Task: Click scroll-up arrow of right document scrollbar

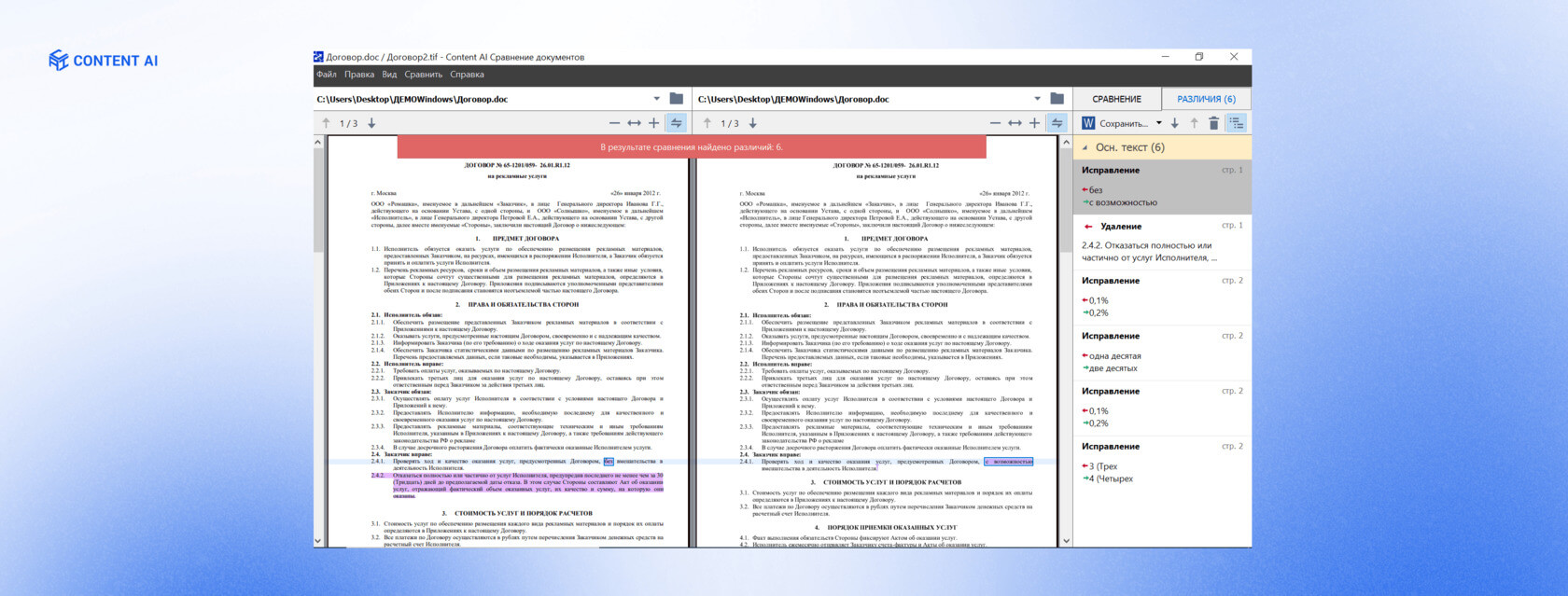Action: (x=1066, y=143)
